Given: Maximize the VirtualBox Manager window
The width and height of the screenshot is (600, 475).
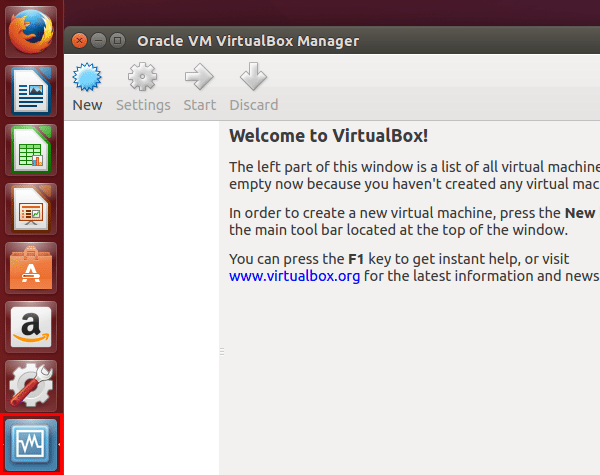Looking at the screenshot, I should point(118,41).
